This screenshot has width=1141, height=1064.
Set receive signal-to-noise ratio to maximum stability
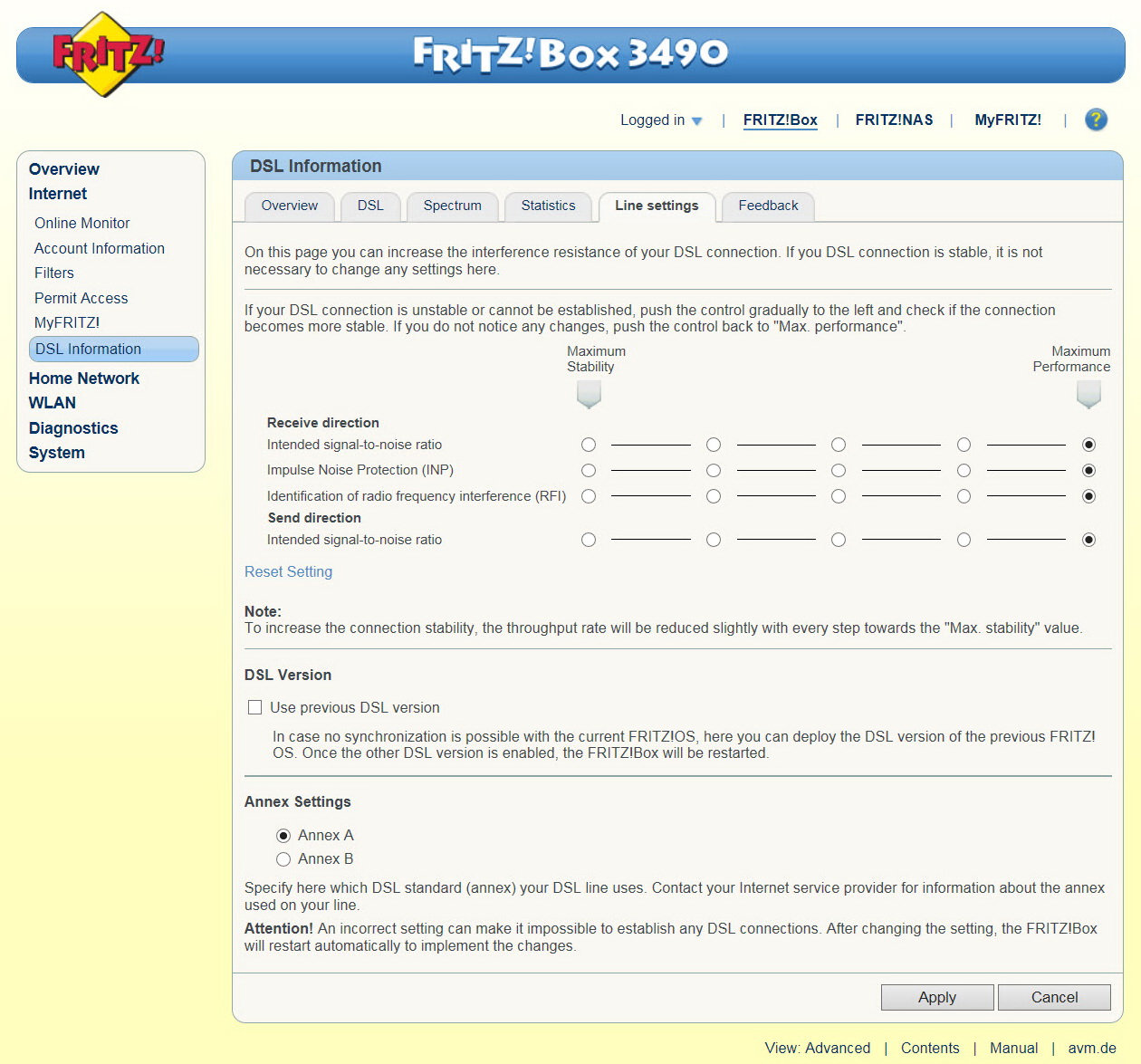(x=589, y=445)
